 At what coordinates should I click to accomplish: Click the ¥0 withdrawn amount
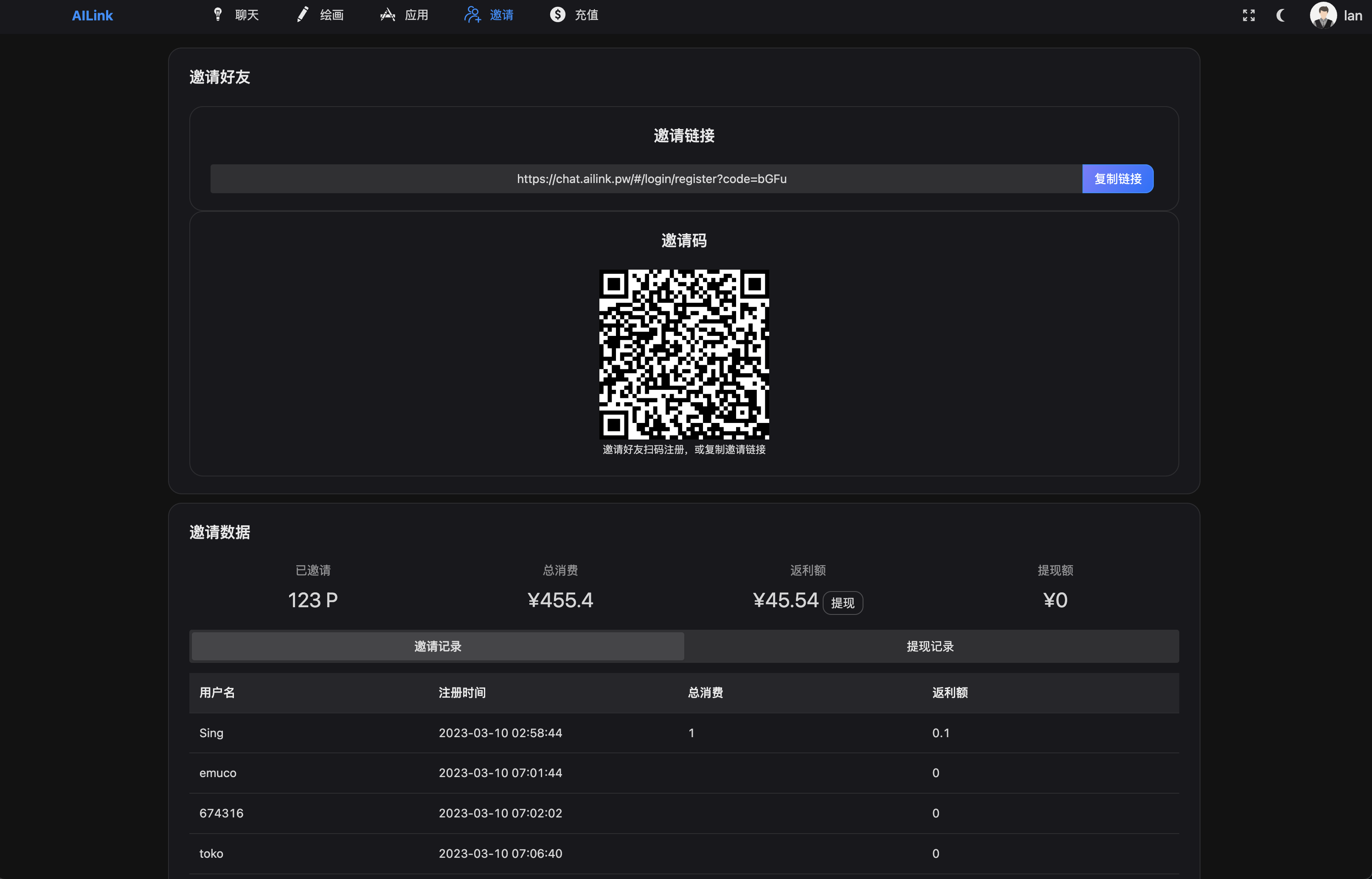[1055, 600]
